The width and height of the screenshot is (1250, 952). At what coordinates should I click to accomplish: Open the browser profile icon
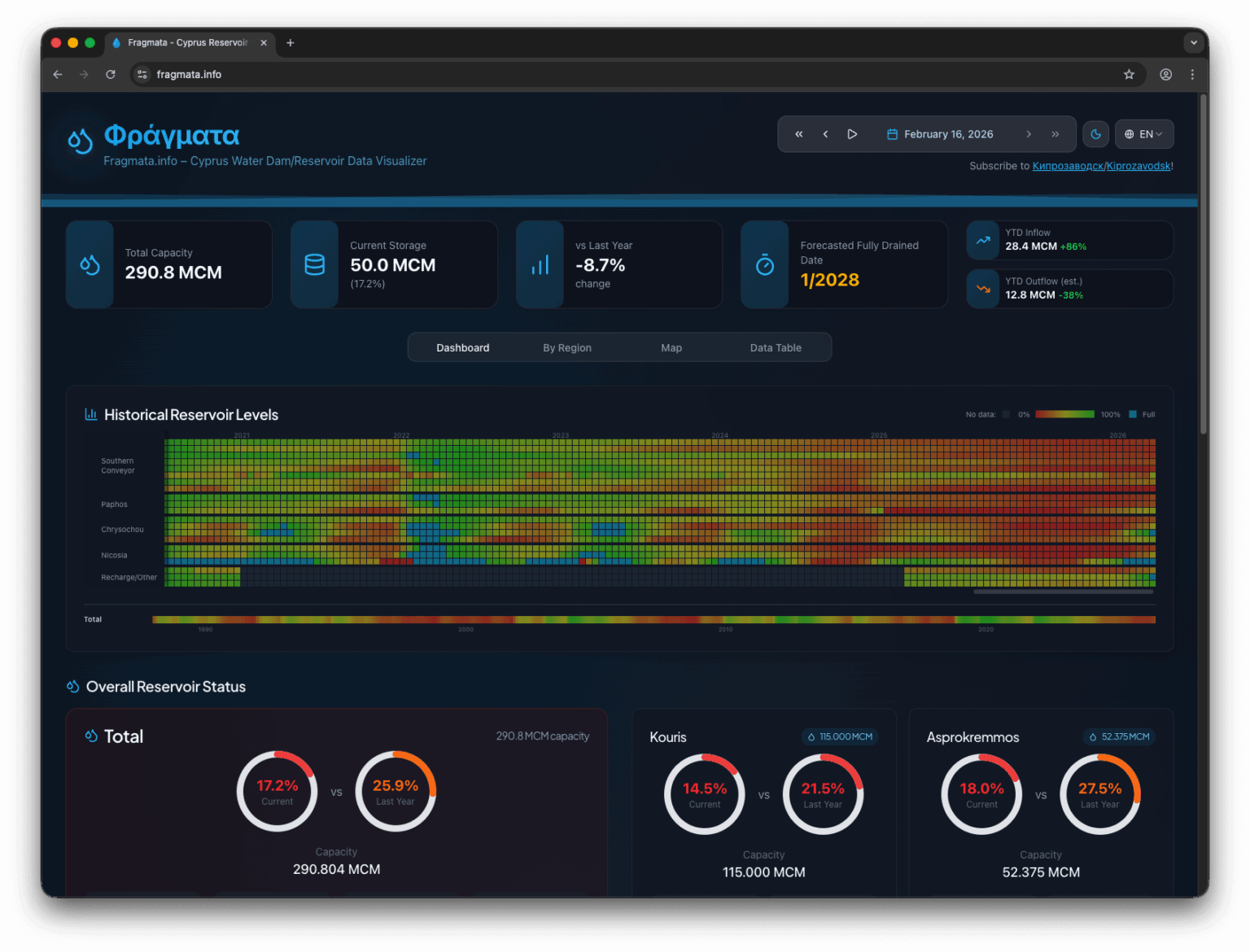coord(1165,74)
